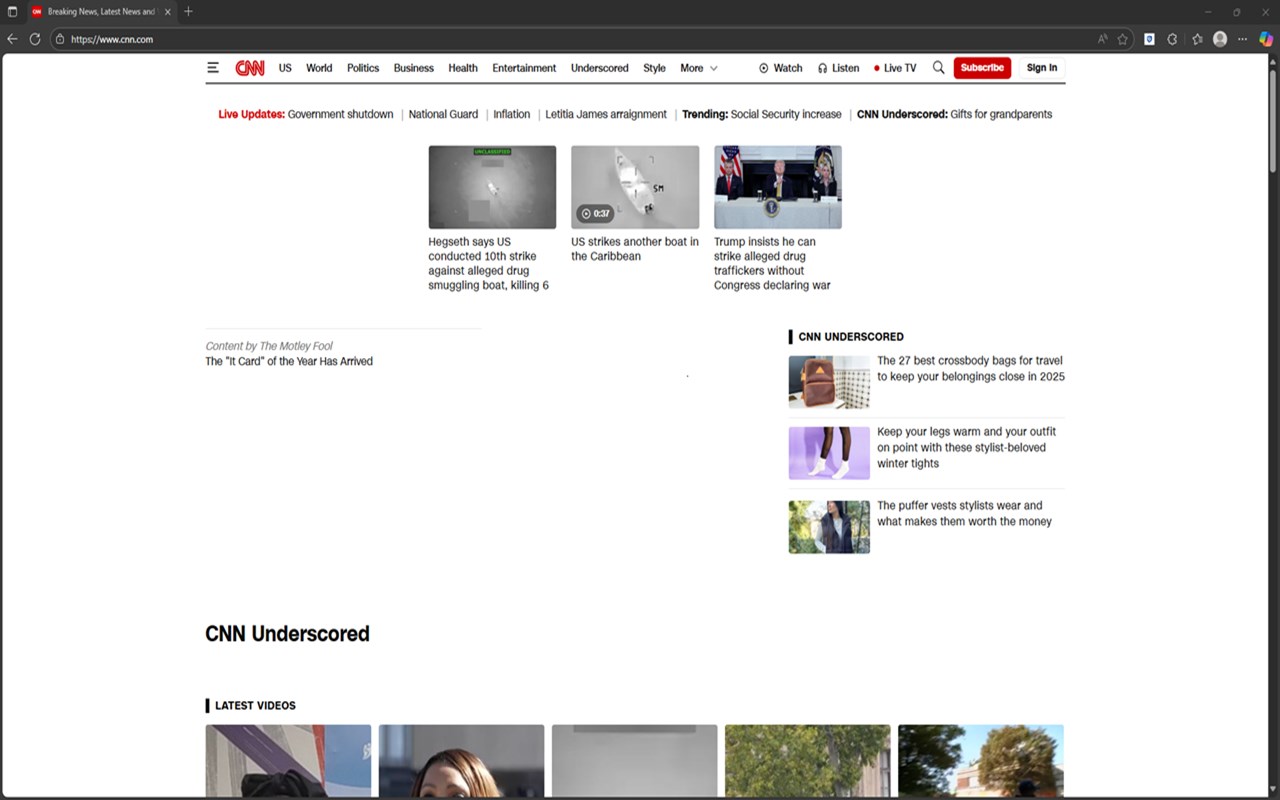Open Underscored in the navigation bar

[600, 68]
